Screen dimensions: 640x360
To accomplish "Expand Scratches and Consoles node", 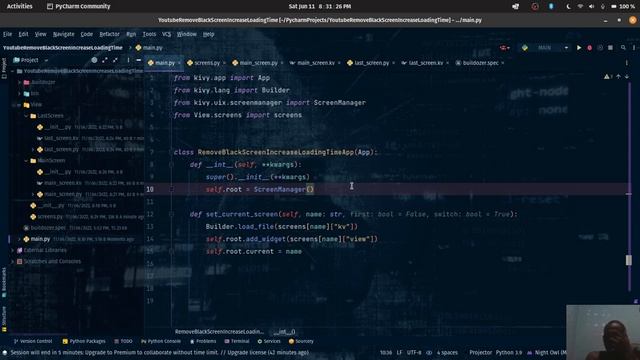I will [x=13, y=261].
